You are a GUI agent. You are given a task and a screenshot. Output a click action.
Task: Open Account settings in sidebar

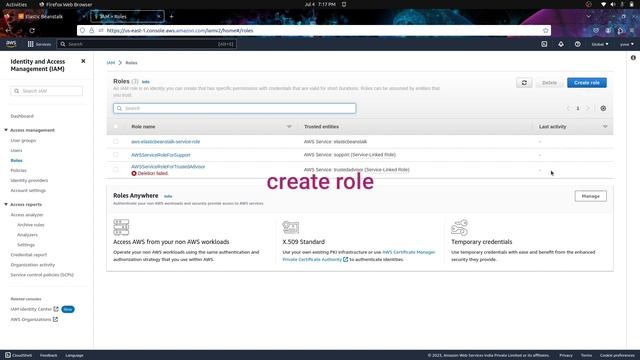(x=28, y=191)
